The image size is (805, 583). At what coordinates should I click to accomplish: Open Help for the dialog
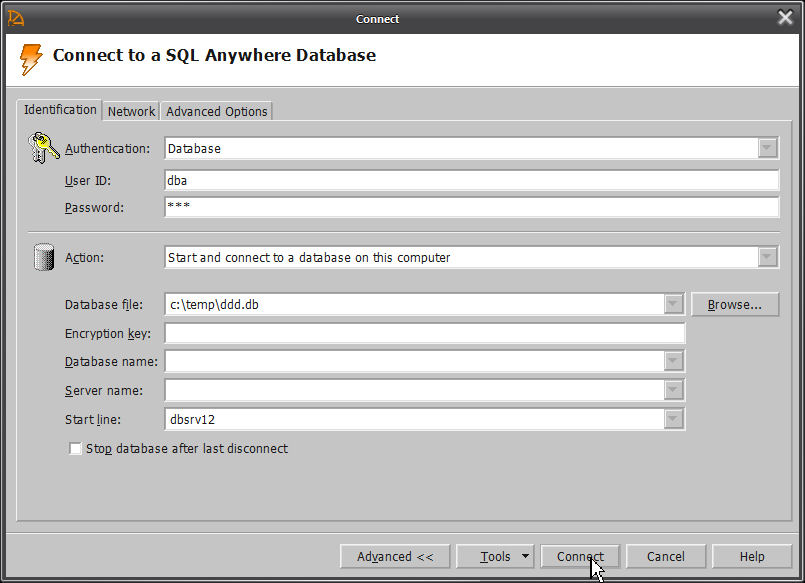[x=752, y=556]
